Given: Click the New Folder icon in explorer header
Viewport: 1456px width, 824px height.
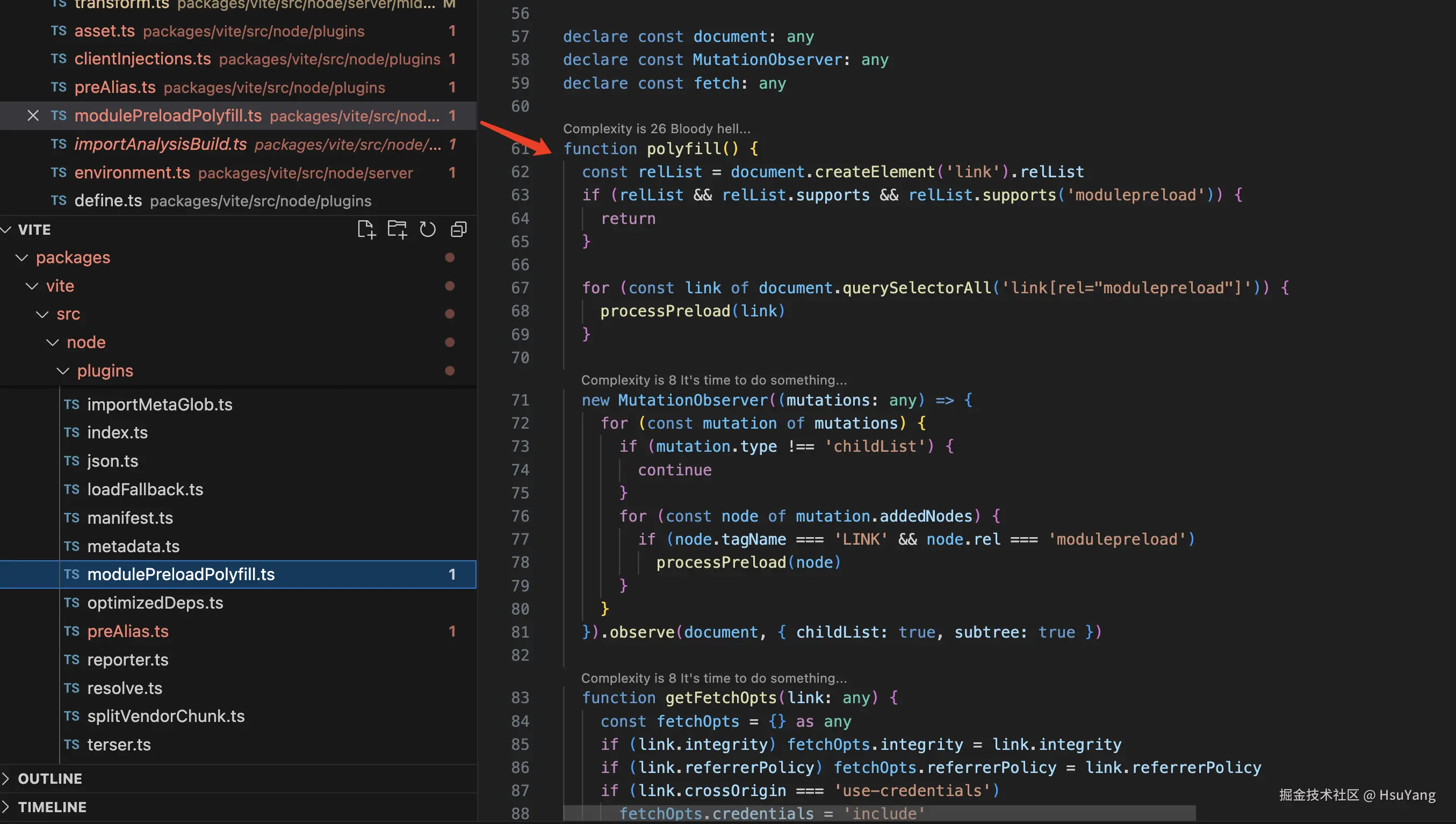Looking at the screenshot, I should pyautogui.click(x=397, y=229).
